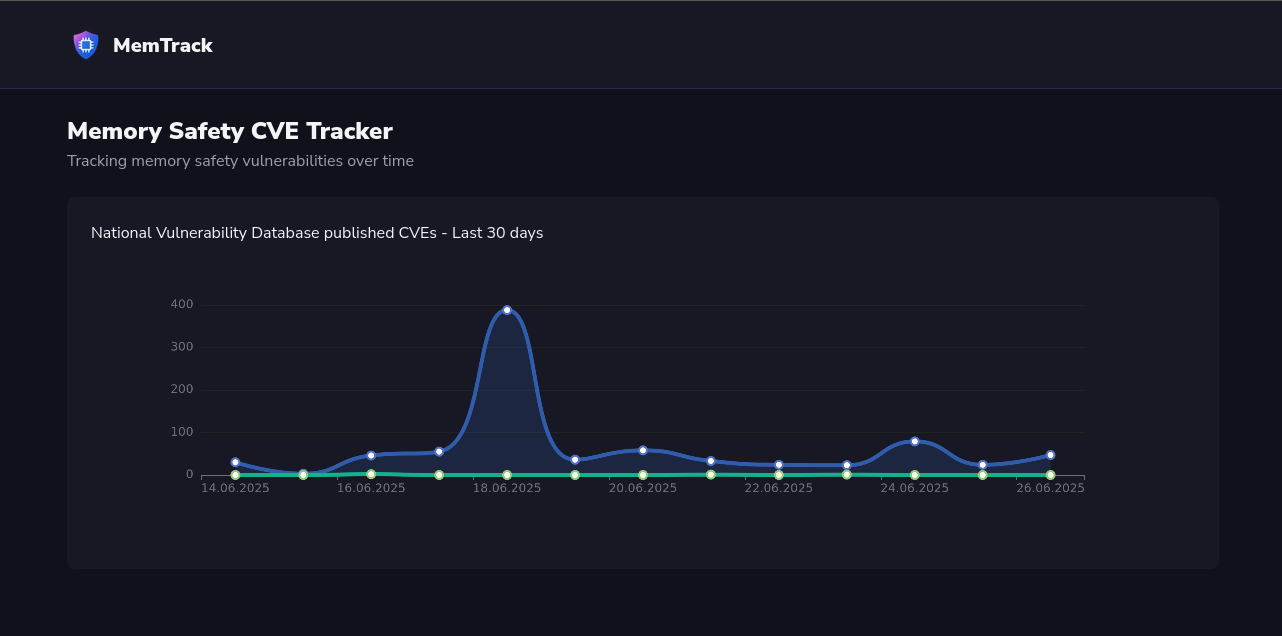Select the blue data point on 14.06.2025
The height and width of the screenshot is (636, 1282).
click(235, 463)
